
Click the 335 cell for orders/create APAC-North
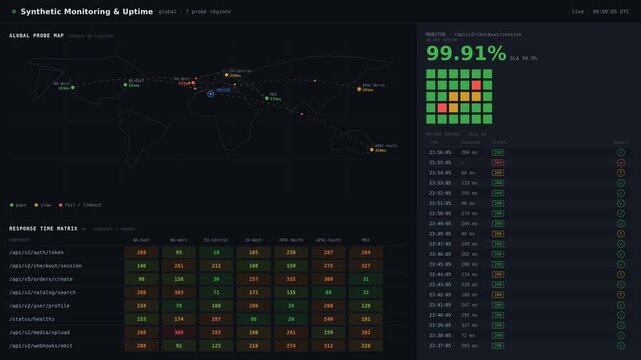291,279
